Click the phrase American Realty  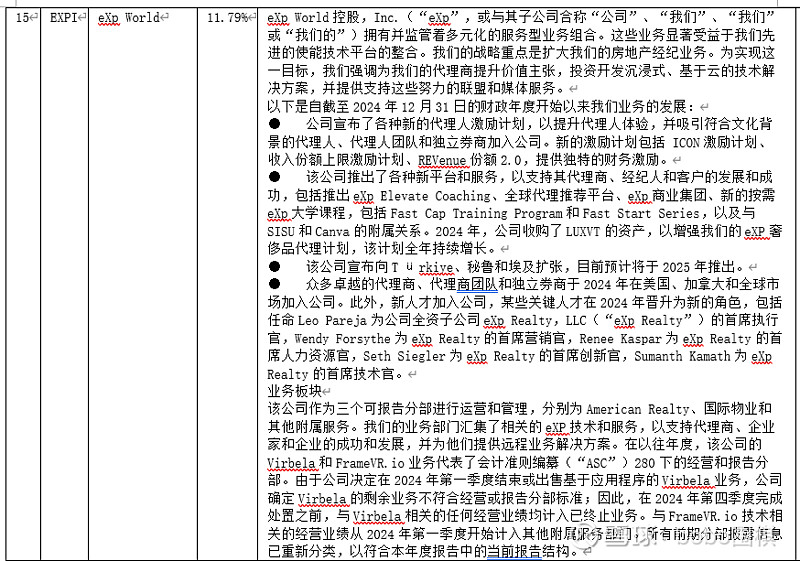(x=638, y=409)
